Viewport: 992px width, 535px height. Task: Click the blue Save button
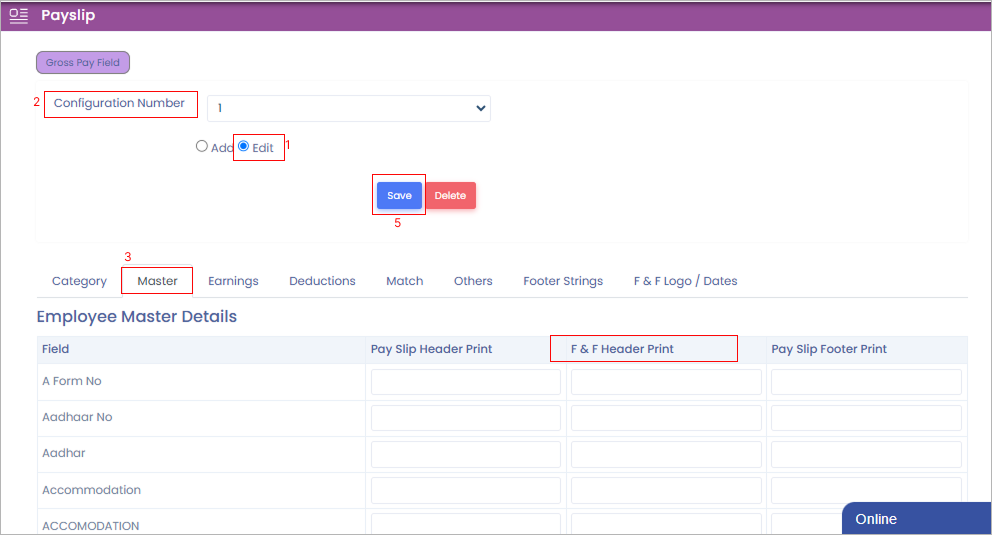399,196
